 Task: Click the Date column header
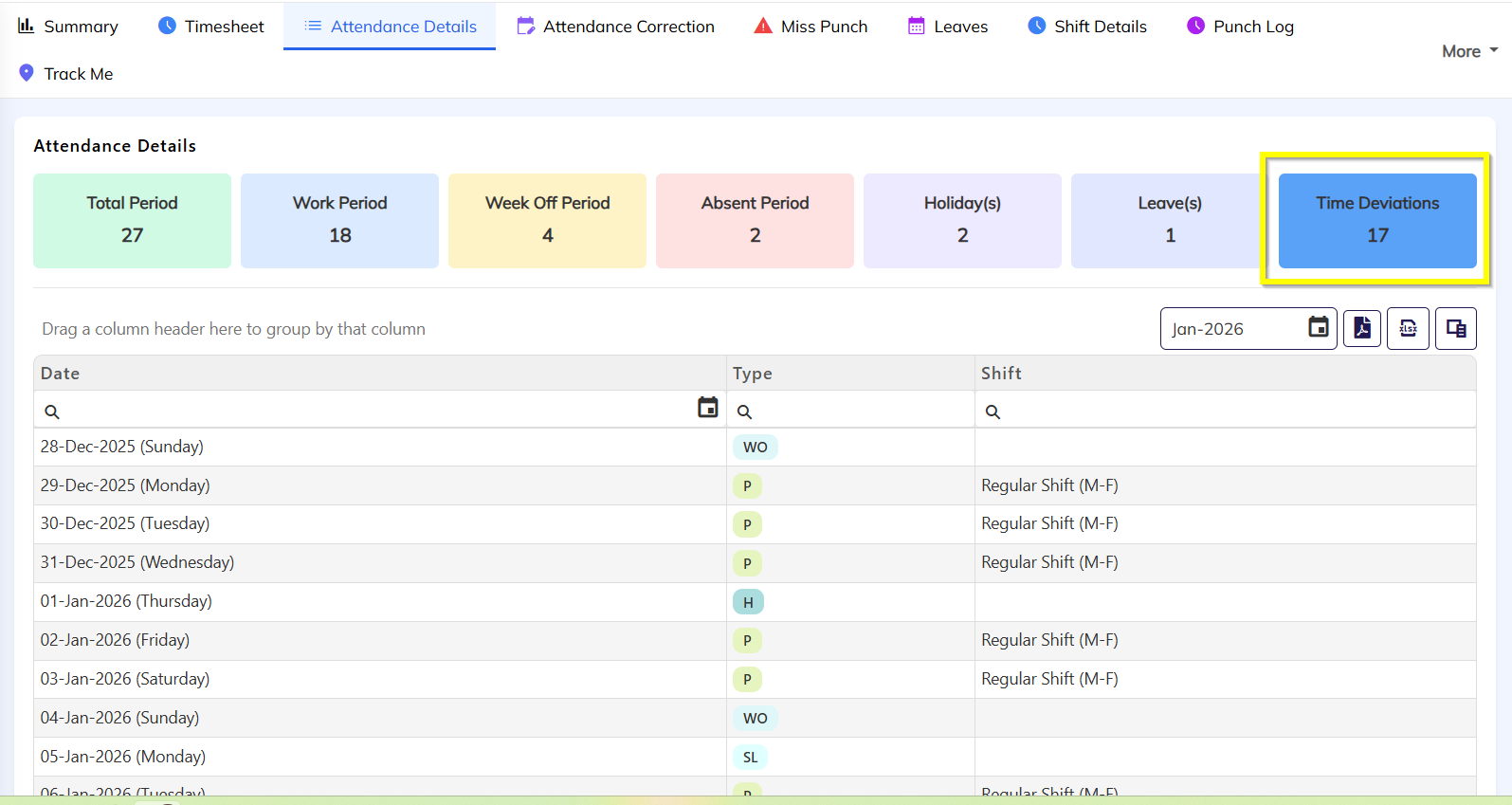pos(380,374)
